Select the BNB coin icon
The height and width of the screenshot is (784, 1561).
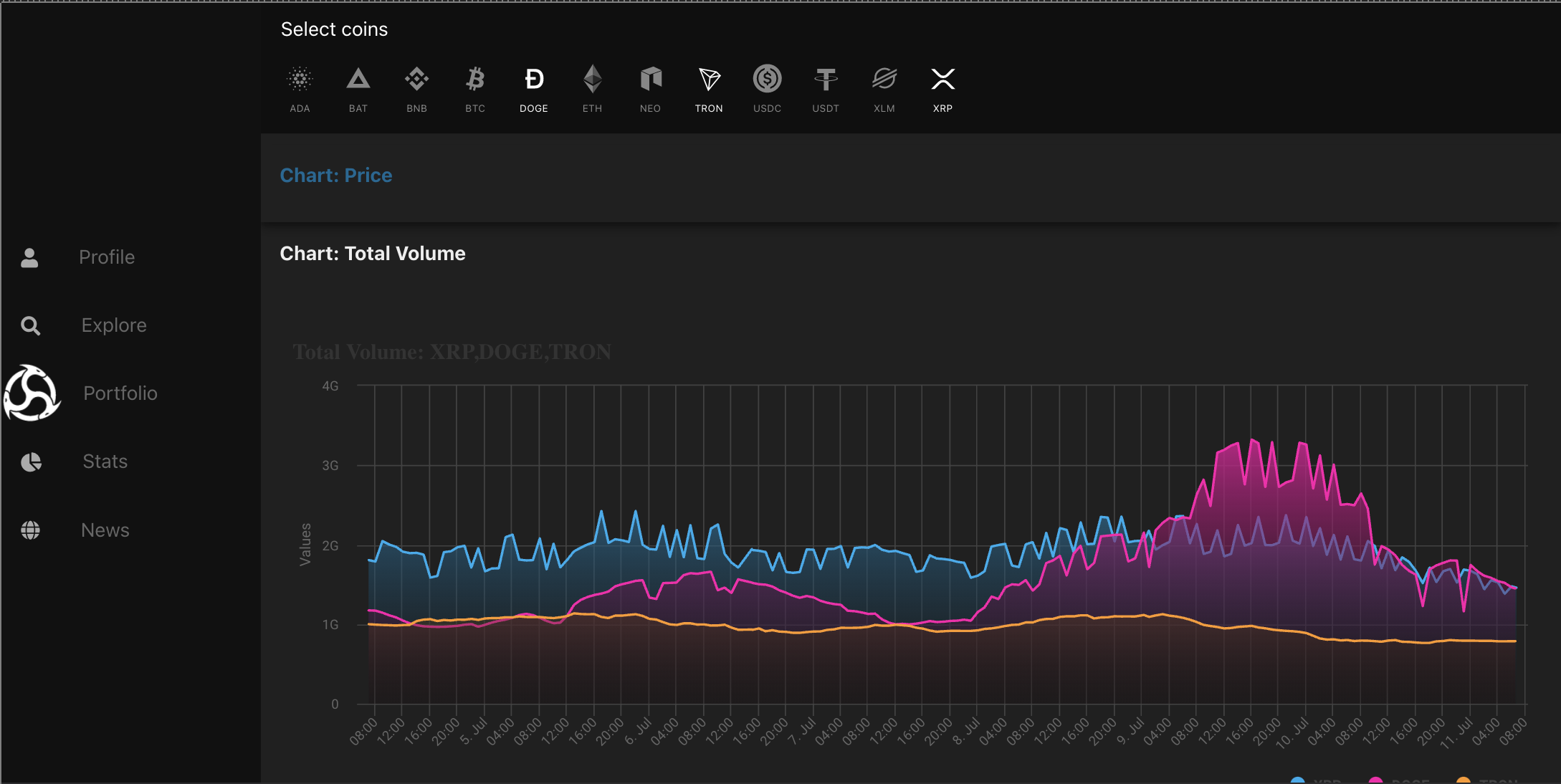pyautogui.click(x=416, y=79)
